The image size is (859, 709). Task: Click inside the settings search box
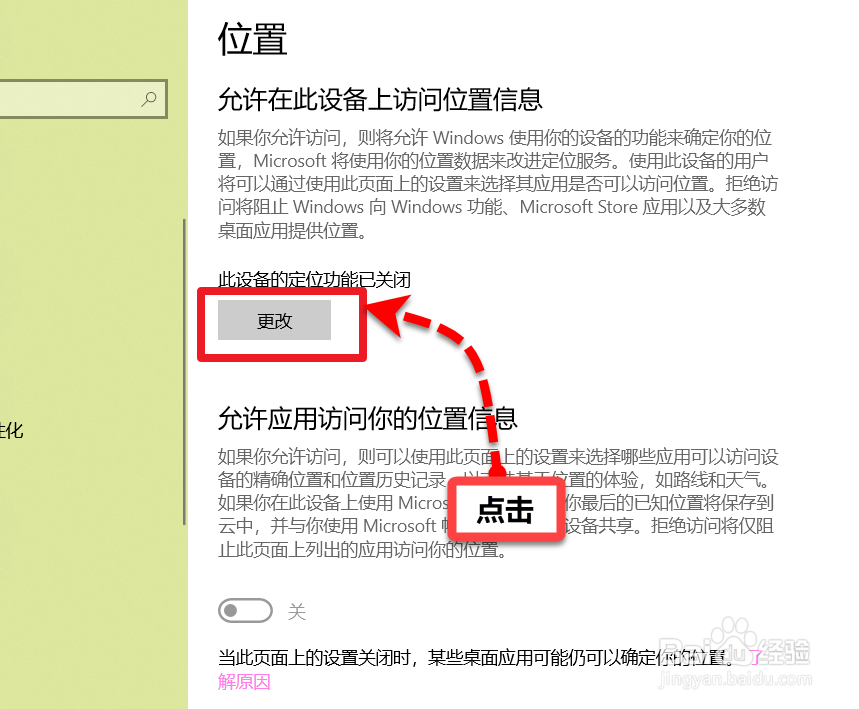click(70, 99)
